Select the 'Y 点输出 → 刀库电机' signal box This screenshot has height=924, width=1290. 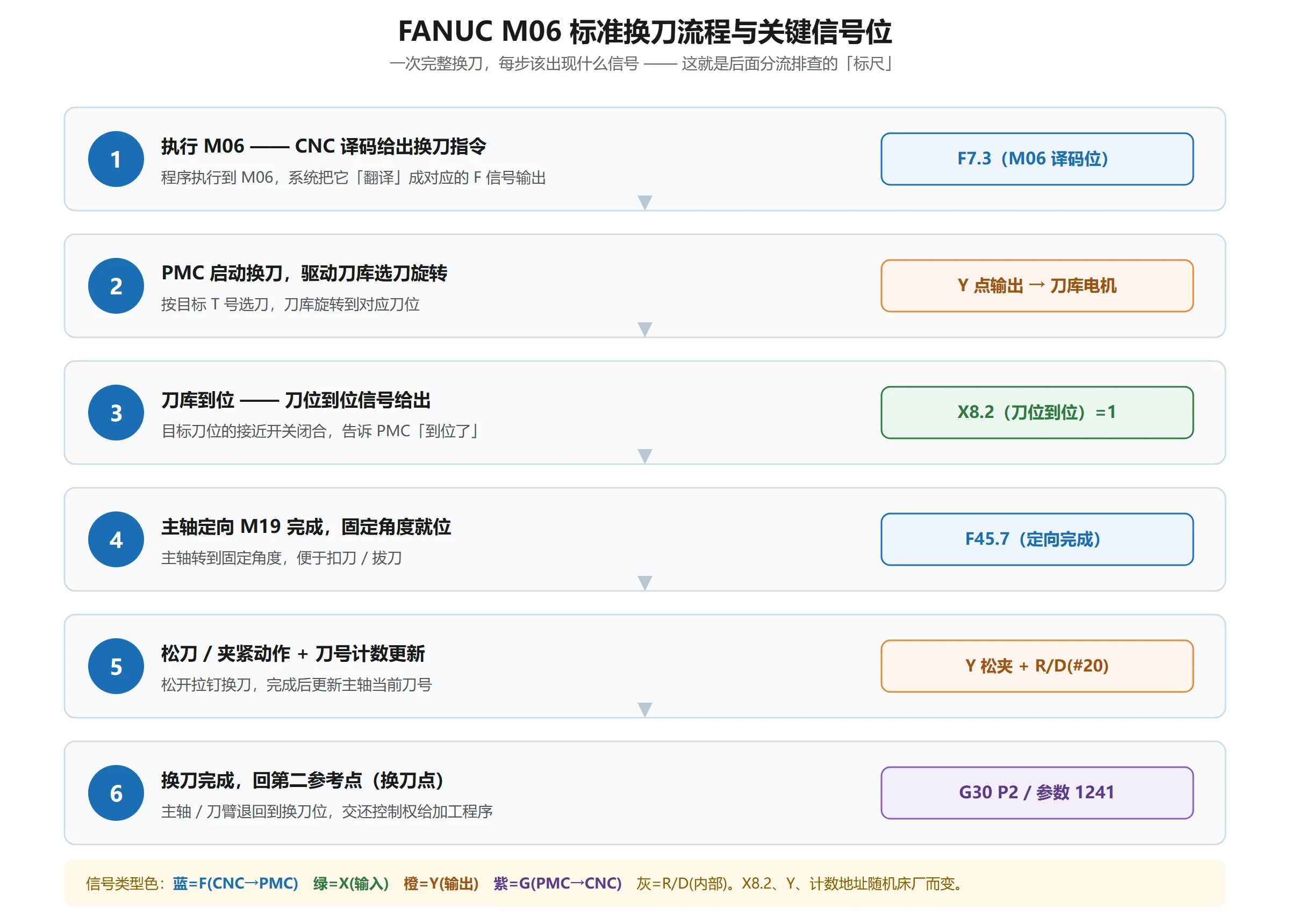(x=1037, y=286)
